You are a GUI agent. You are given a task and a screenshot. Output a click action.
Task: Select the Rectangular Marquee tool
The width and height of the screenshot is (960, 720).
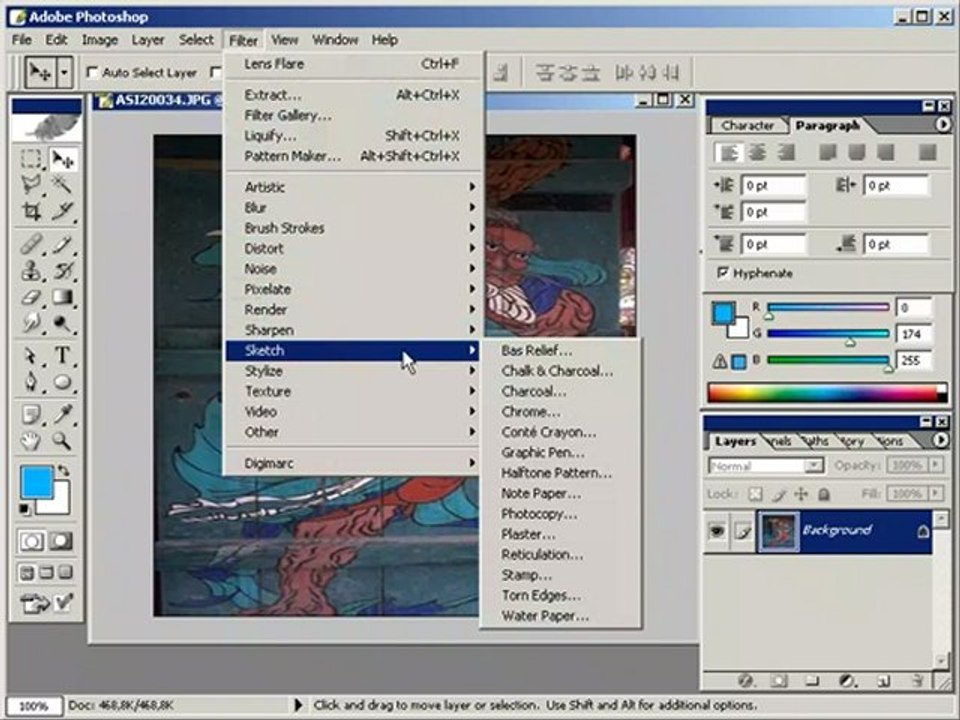(31, 159)
